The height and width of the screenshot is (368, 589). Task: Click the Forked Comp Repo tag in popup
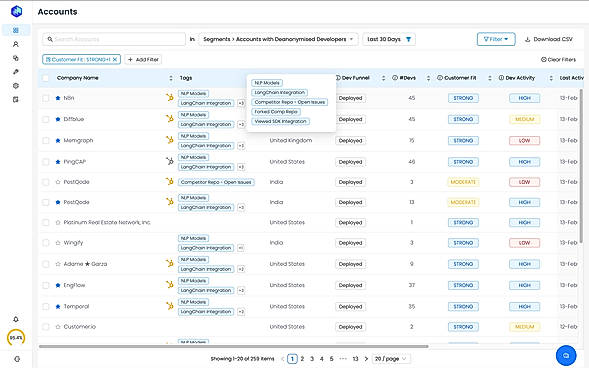click(276, 112)
